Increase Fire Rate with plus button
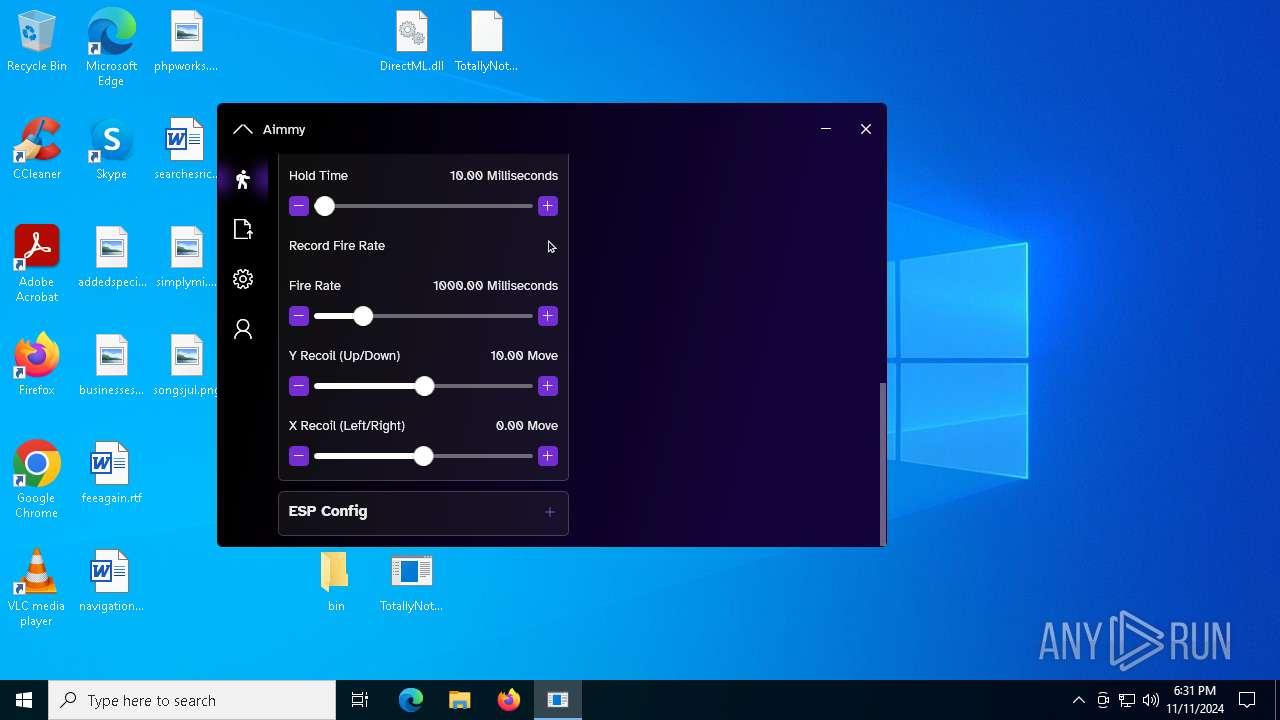Screen dimensions: 1280x720 click(547, 316)
